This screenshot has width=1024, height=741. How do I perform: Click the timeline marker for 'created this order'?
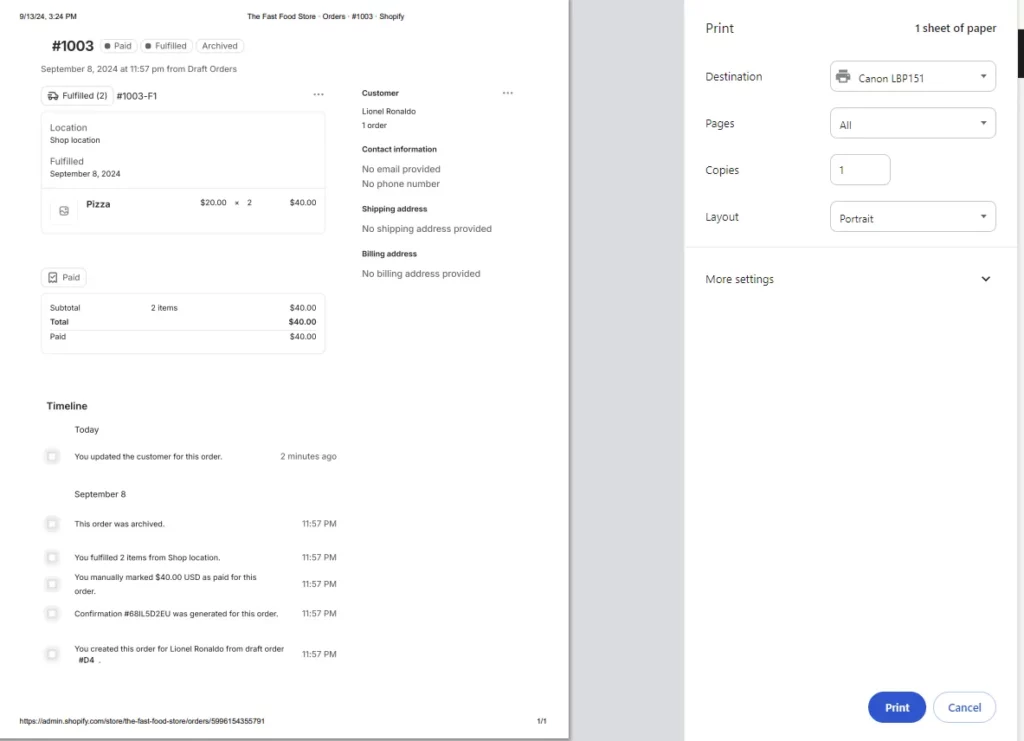[52, 654]
